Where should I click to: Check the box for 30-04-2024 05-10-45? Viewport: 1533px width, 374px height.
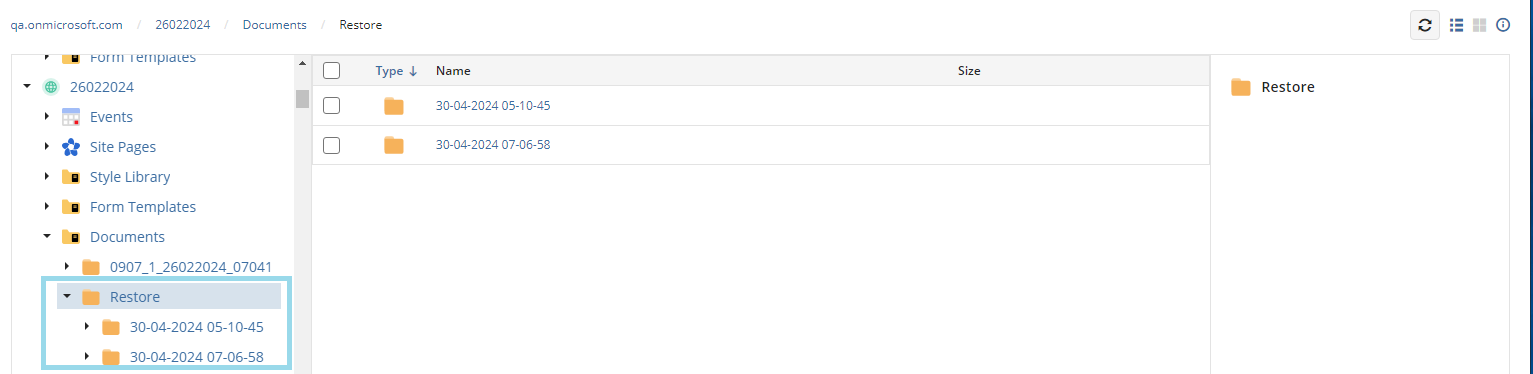(x=332, y=105)
